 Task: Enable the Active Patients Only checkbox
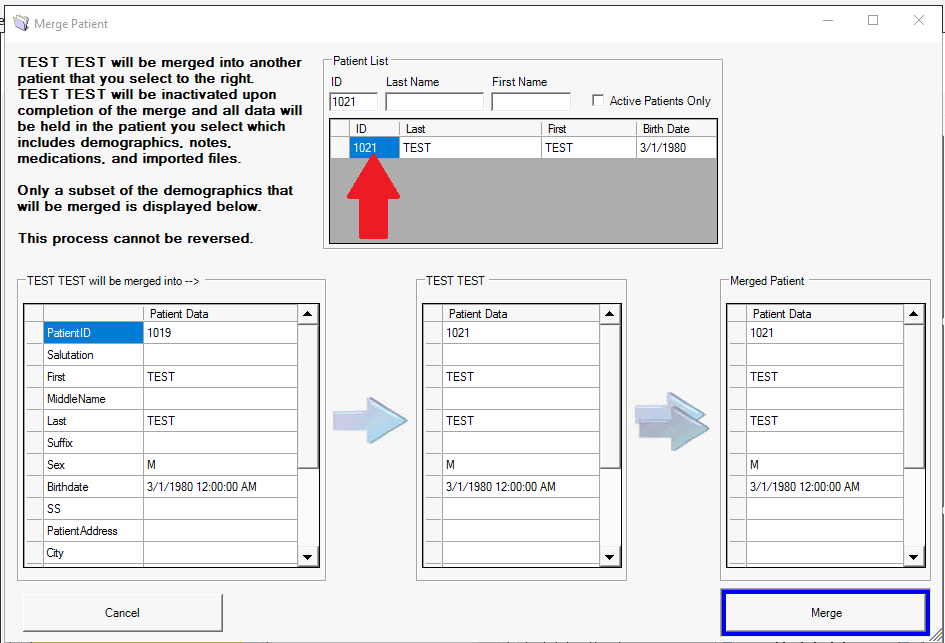[x=598, y=100]
